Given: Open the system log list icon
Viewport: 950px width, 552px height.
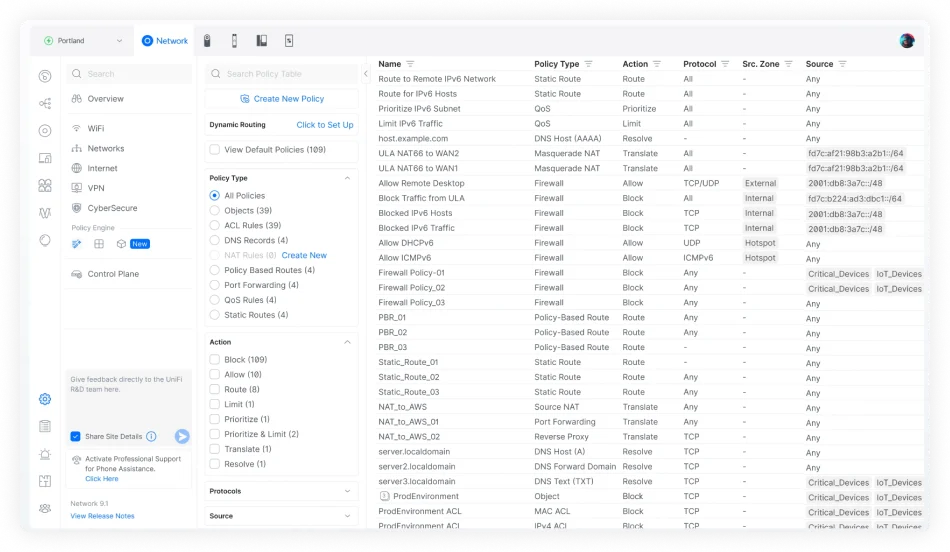Looking at the screenshot, I should (45, 427).
